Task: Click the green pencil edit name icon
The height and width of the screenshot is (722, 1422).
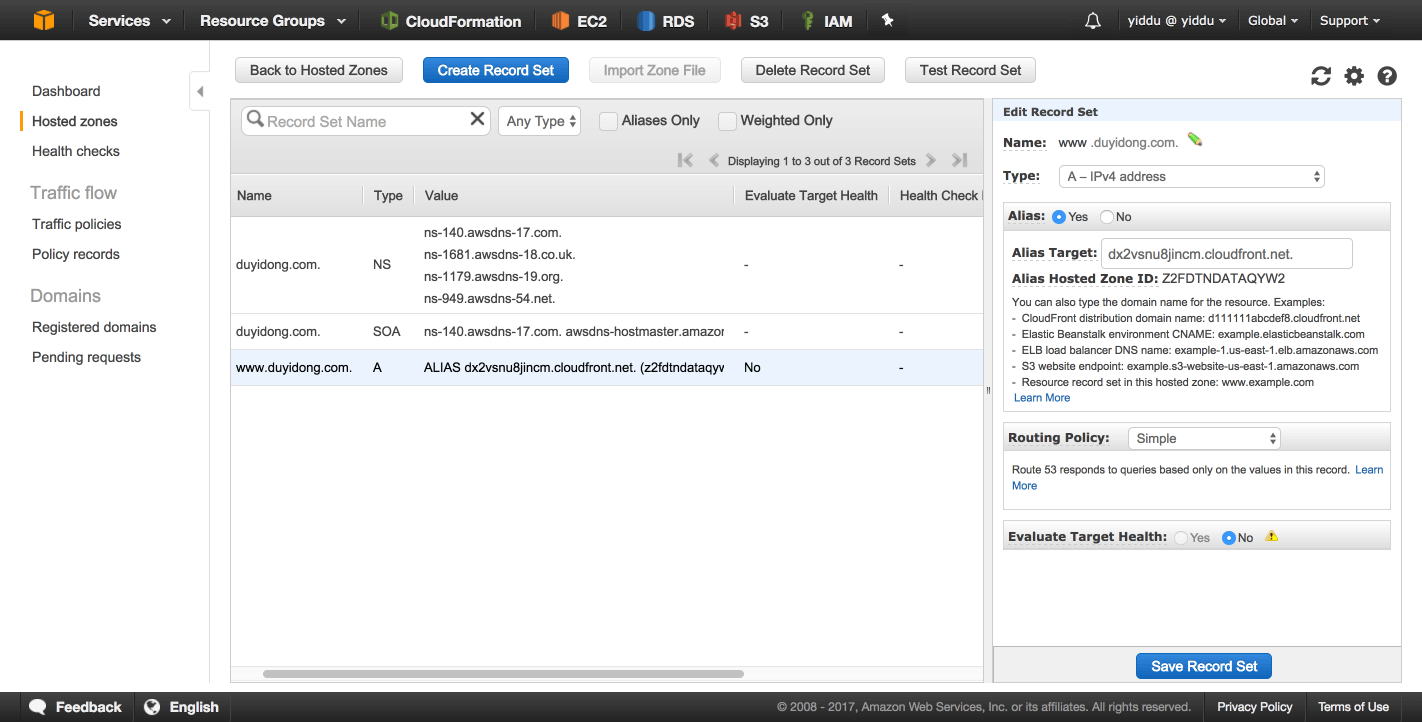Action: pyautogui.click(x=1194, y=140)
